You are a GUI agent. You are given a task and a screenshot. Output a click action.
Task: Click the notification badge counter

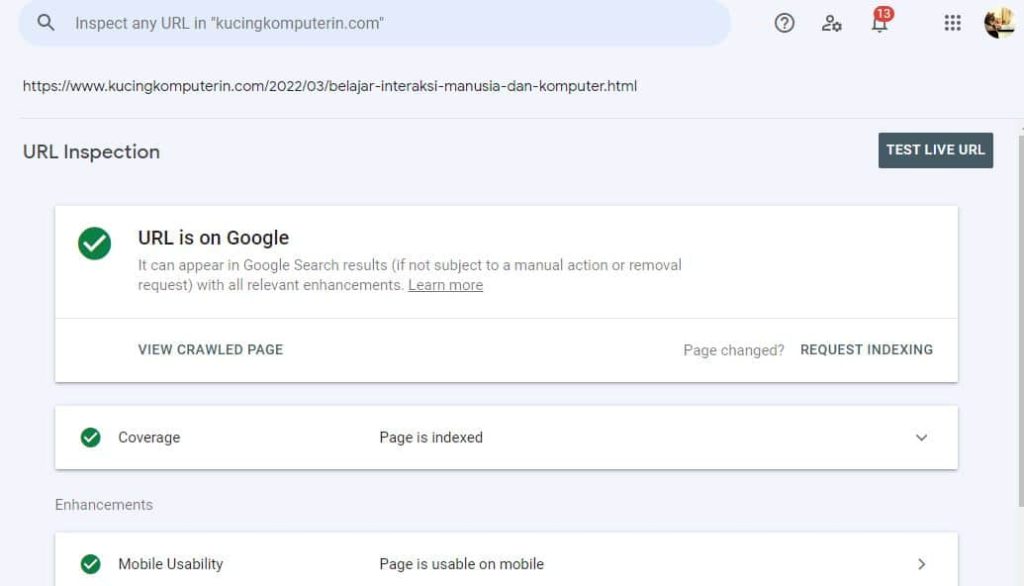(884, 12)
